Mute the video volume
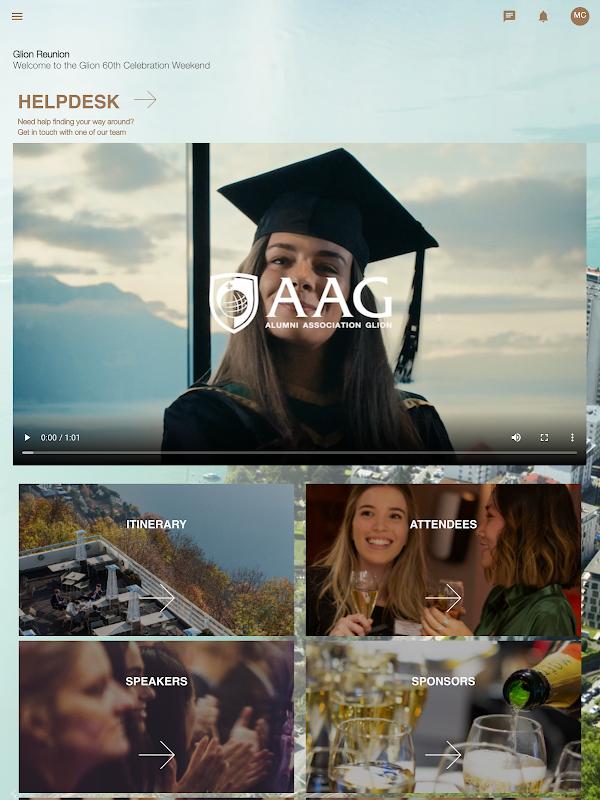The height and width of the screenshot is (800, 600). [516, 437]
